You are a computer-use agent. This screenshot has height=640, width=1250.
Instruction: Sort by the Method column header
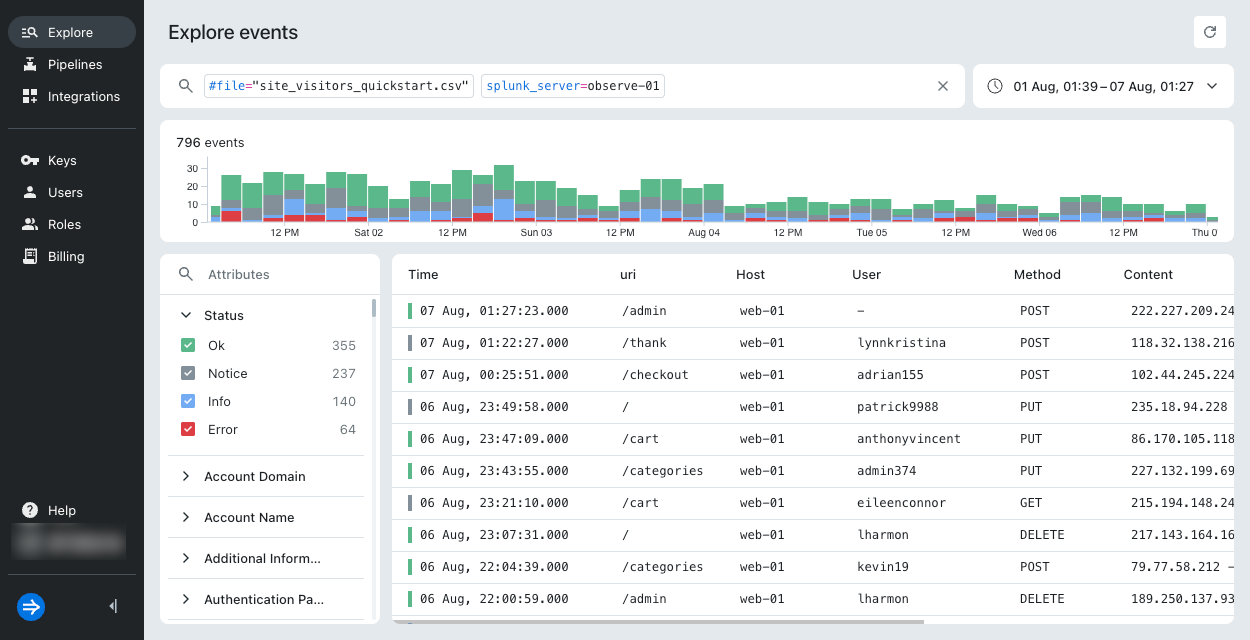click(1037, 274)
